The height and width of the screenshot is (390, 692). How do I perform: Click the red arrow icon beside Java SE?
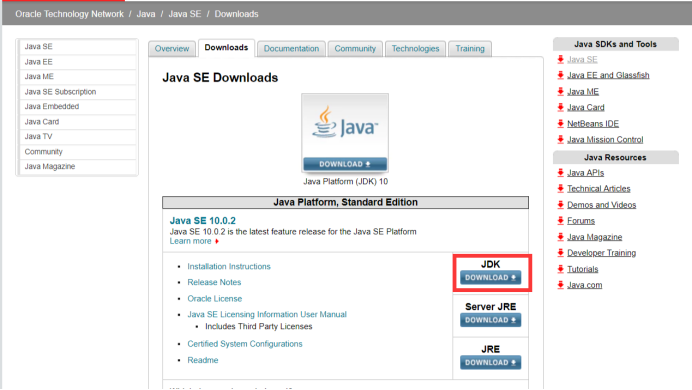(560, 60)
